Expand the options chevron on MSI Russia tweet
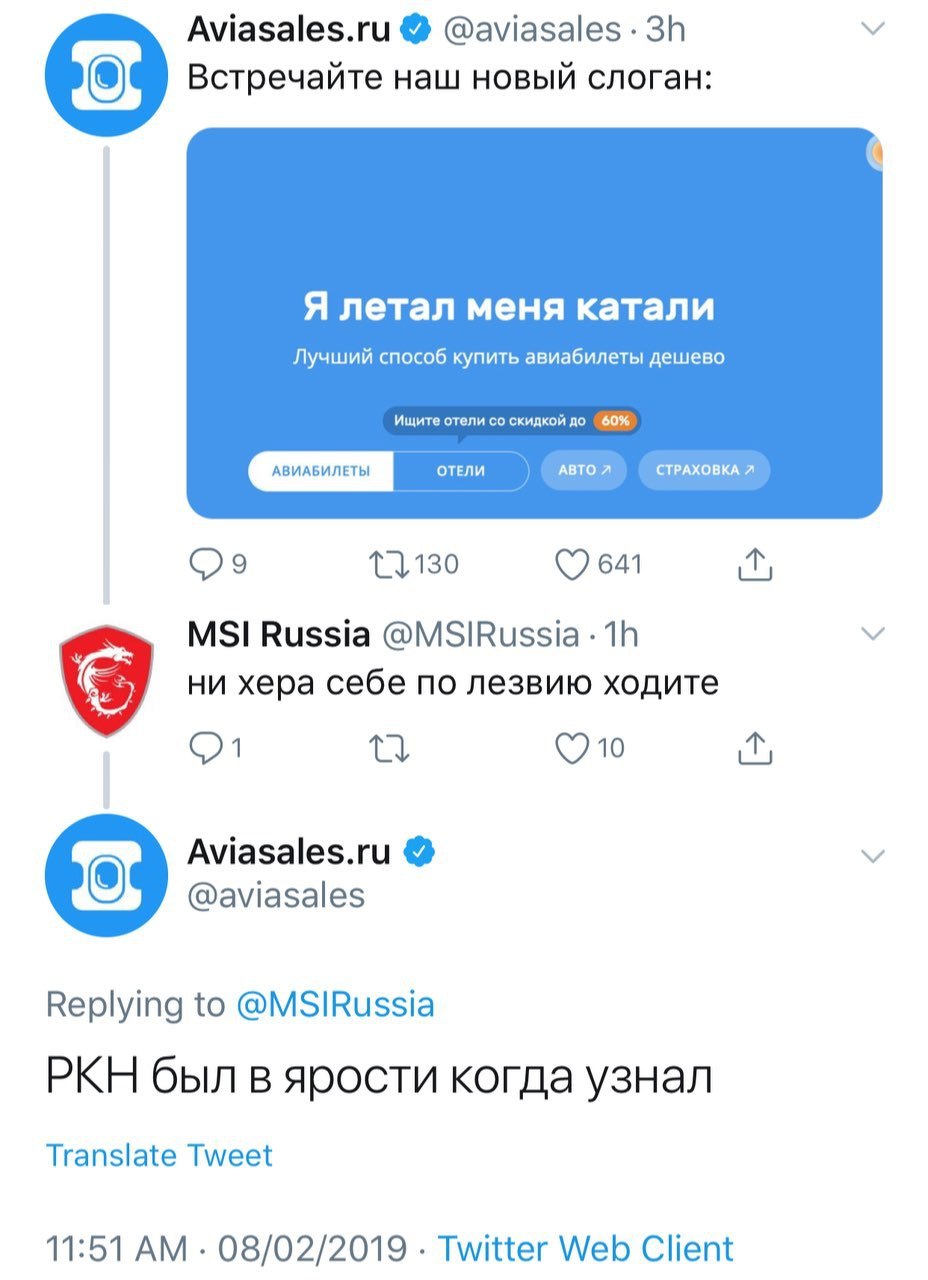 [873, 633]
